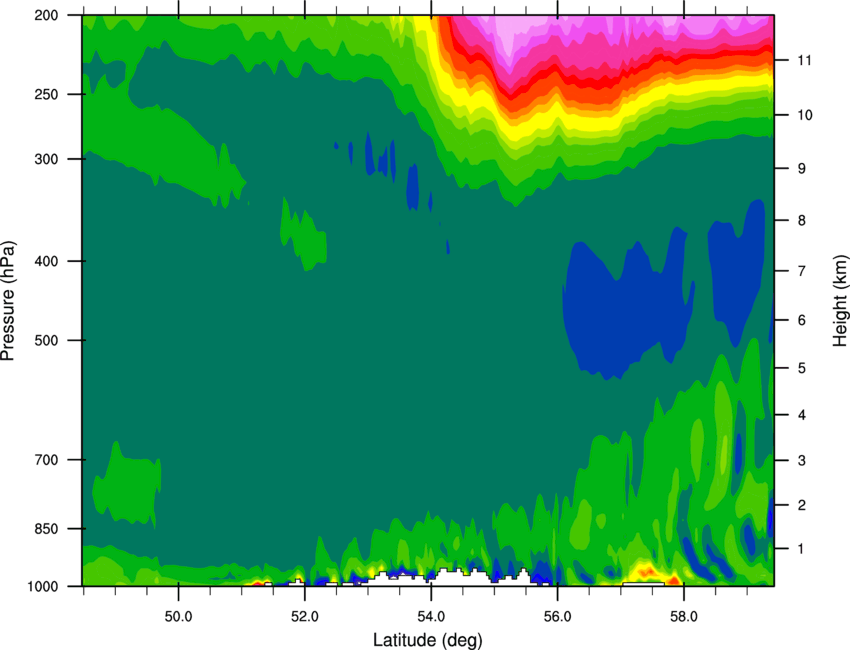Pick the 9 km height label
The width and height of the screenshot is (850, 650).
click(801, 168)
